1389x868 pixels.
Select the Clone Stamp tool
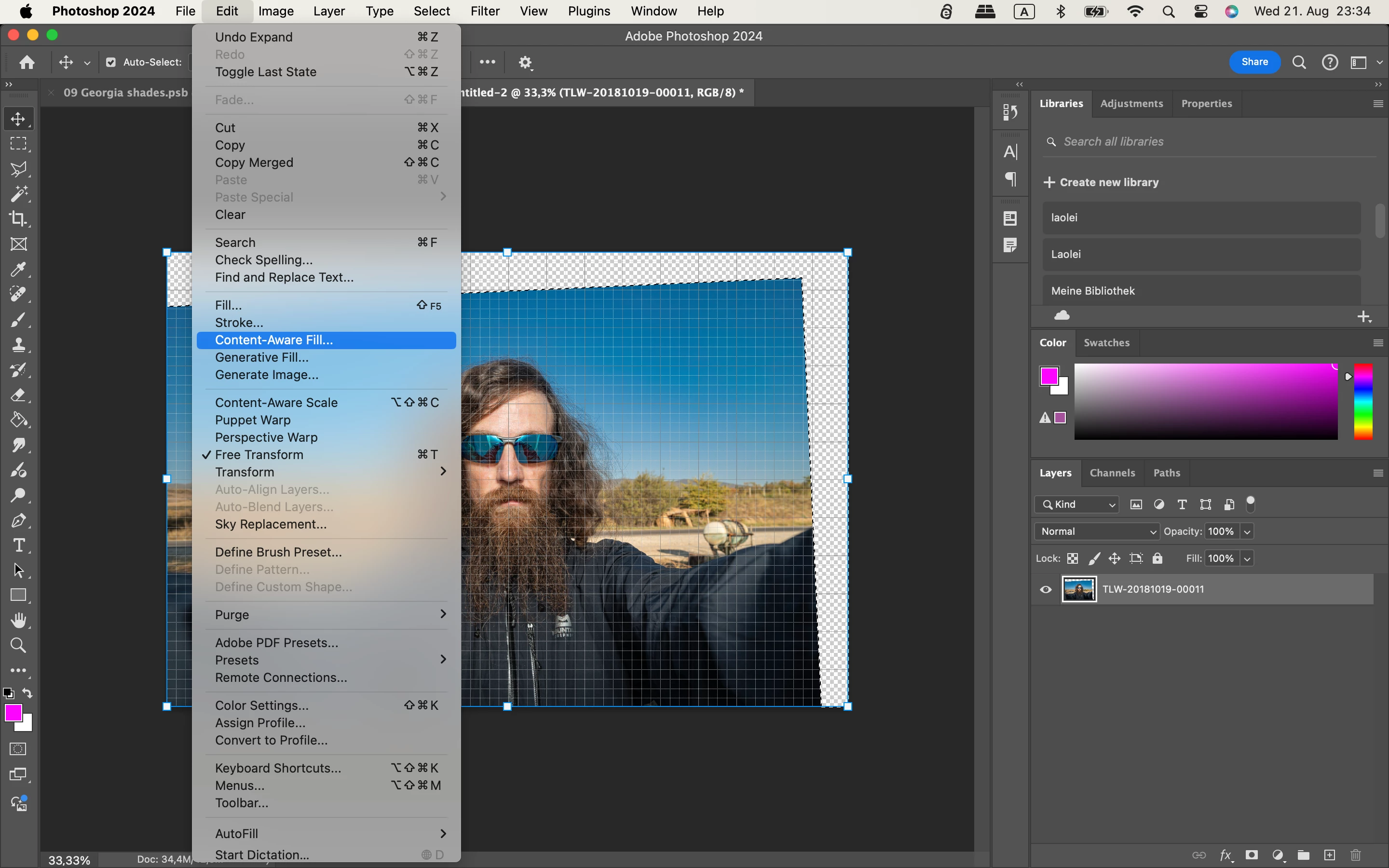pos(18,344)
